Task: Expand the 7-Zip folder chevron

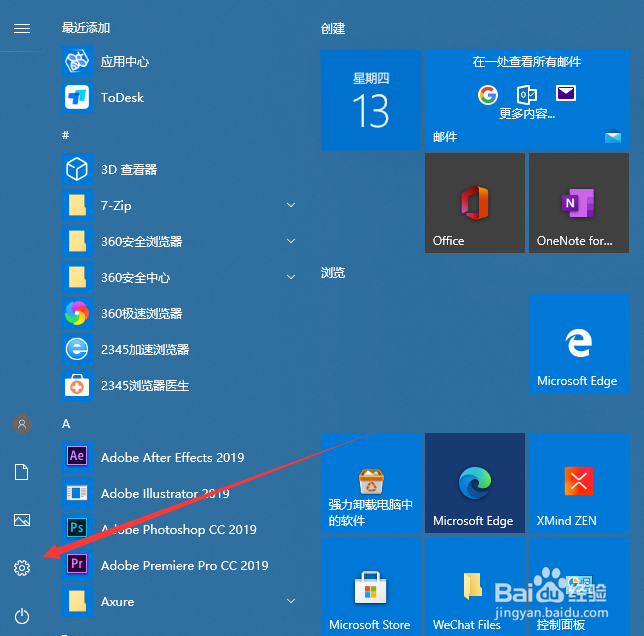Action: pyautogui.click(x=291, y=205)
